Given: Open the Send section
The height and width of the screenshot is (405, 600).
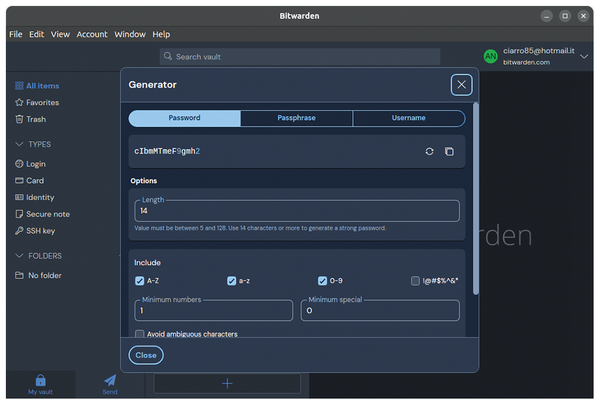Looking at the screenshot, I should tap(110, 384).
